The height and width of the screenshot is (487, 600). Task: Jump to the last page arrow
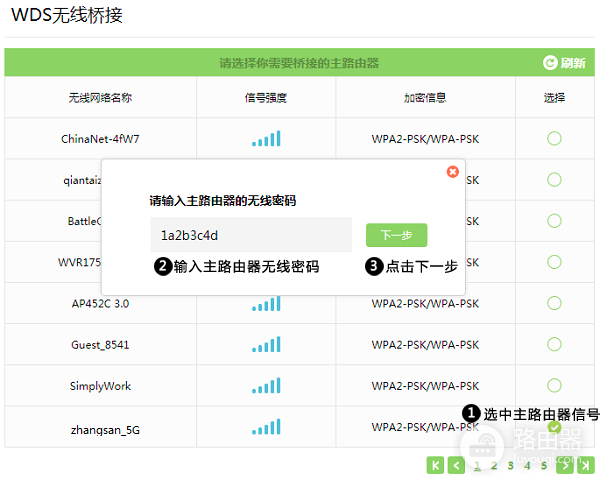pos(586,465)
